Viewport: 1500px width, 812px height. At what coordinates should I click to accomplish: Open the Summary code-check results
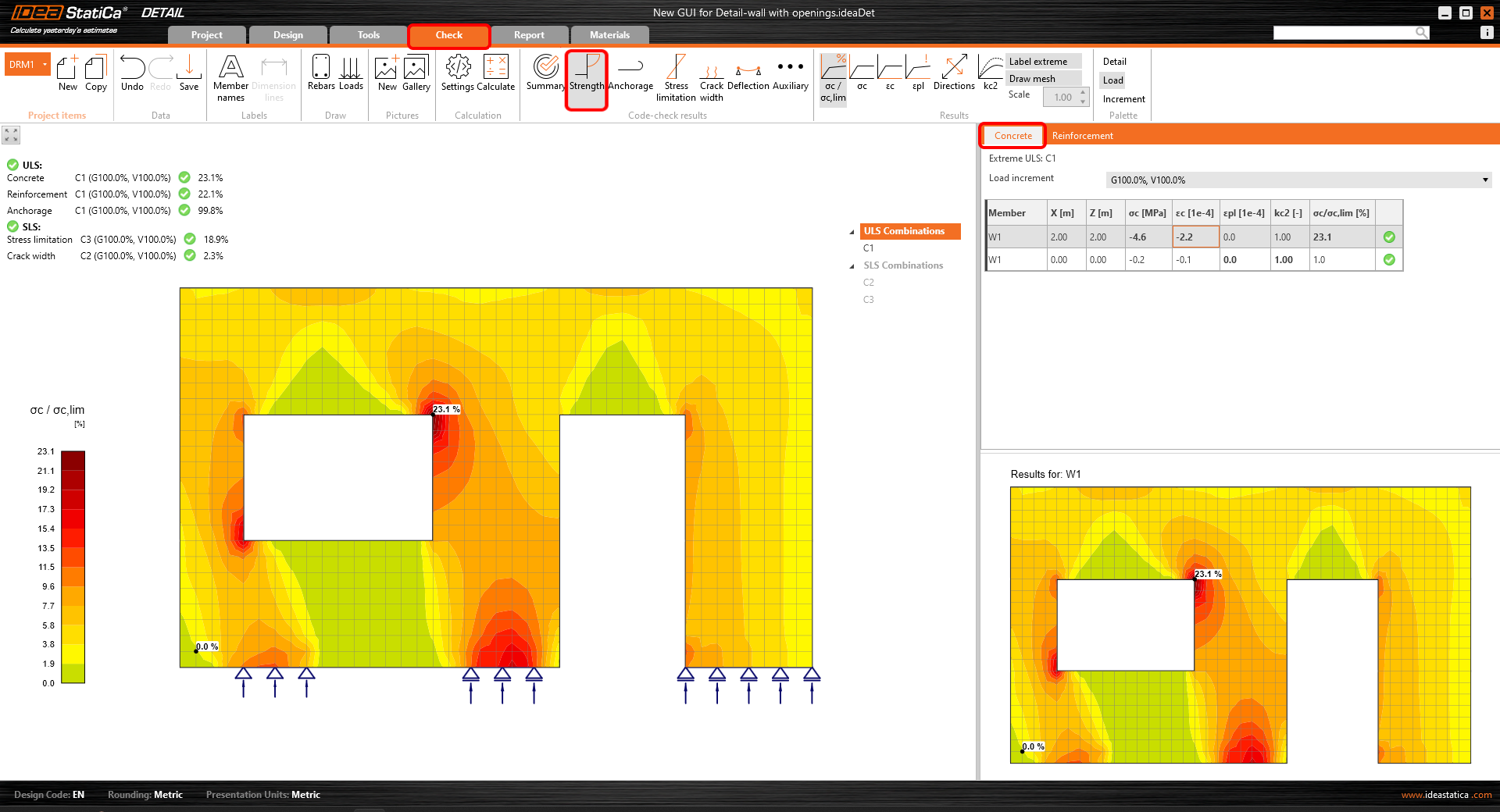[x=545, y=73]
